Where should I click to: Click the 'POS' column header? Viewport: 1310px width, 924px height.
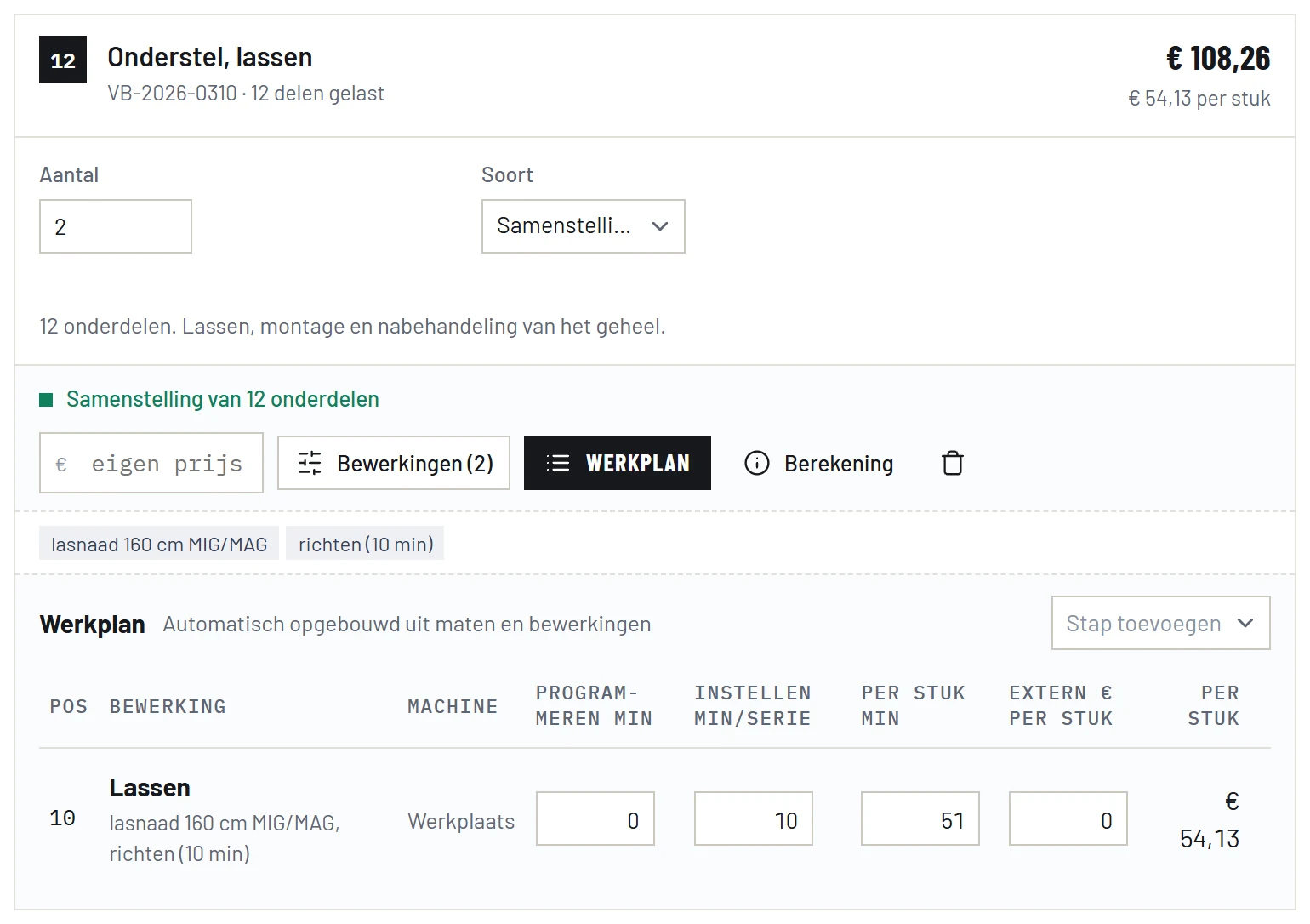click(69, 706)
